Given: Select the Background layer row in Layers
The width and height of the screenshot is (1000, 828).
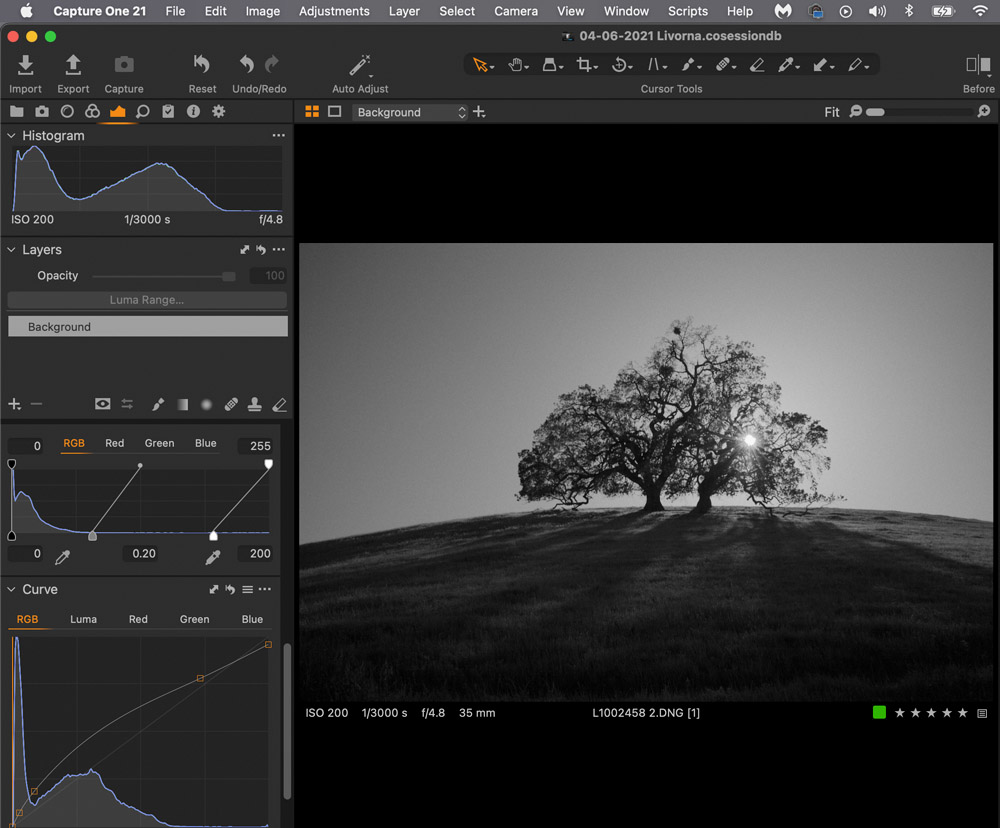Looking at the screenshot, I should [x=147, y=327].
